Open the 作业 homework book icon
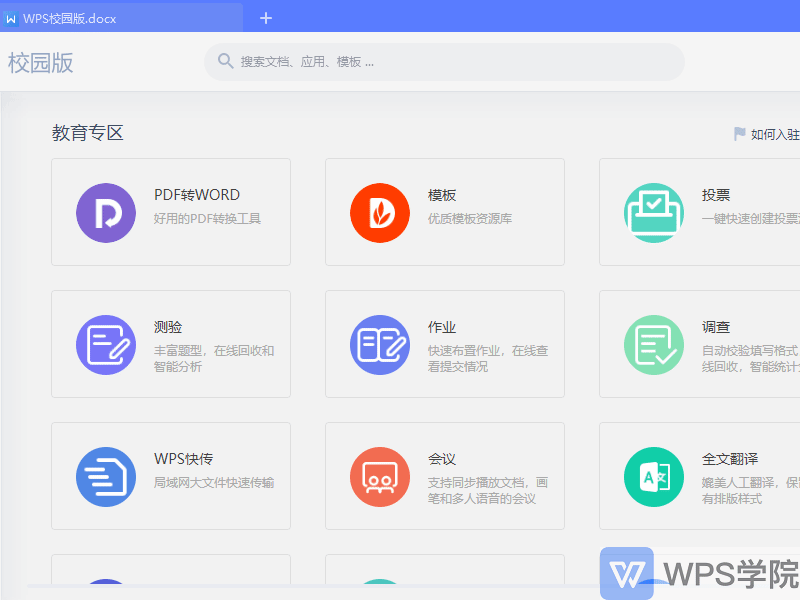Viewport: 800px width, 600px height. coord(380,345)
